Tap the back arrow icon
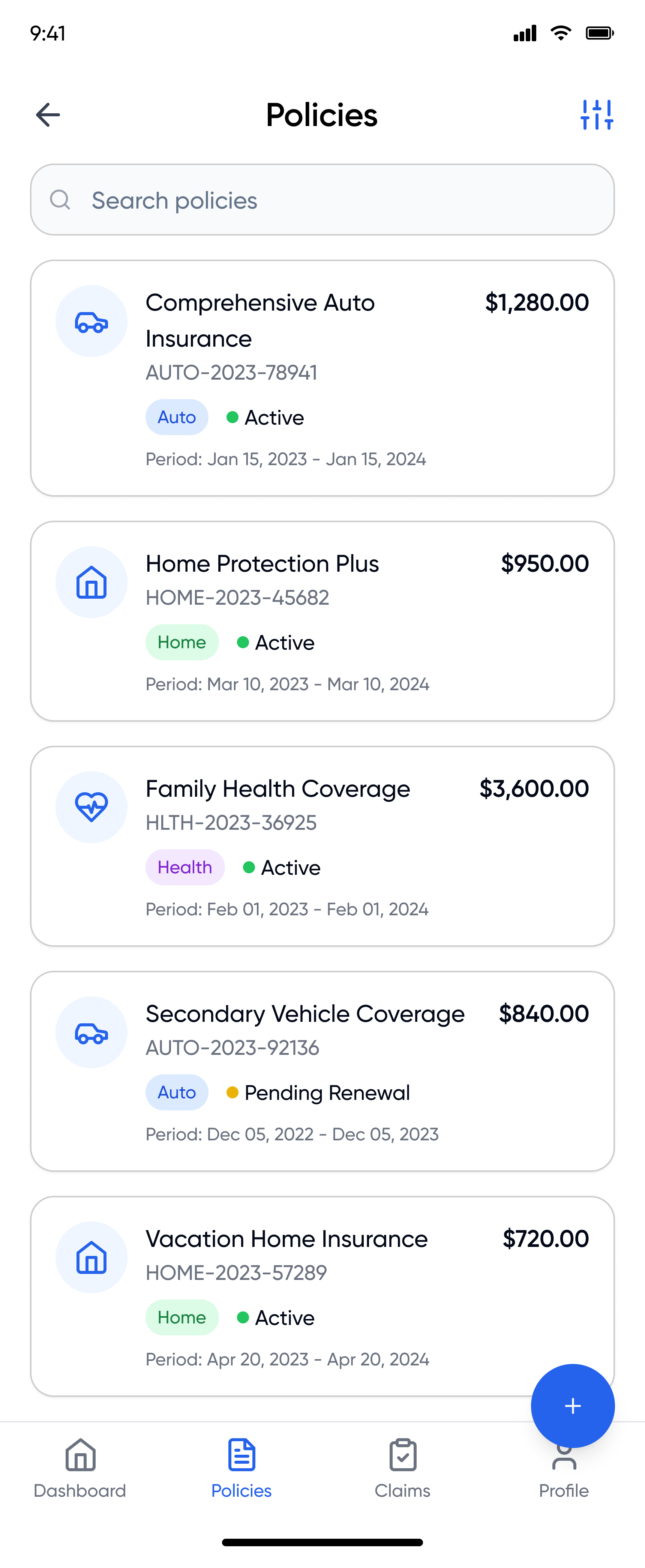This screenshot has width=645, height=1568. point(48,114)
